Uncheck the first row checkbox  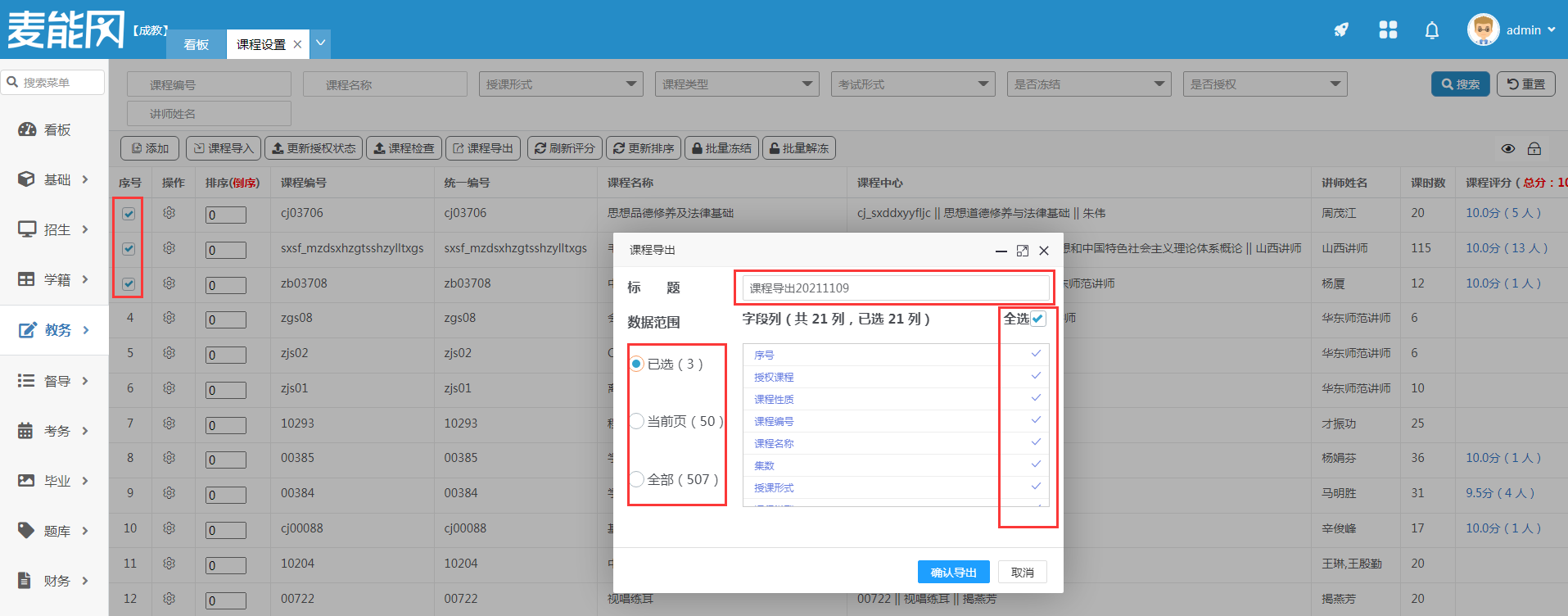[129, 214]
